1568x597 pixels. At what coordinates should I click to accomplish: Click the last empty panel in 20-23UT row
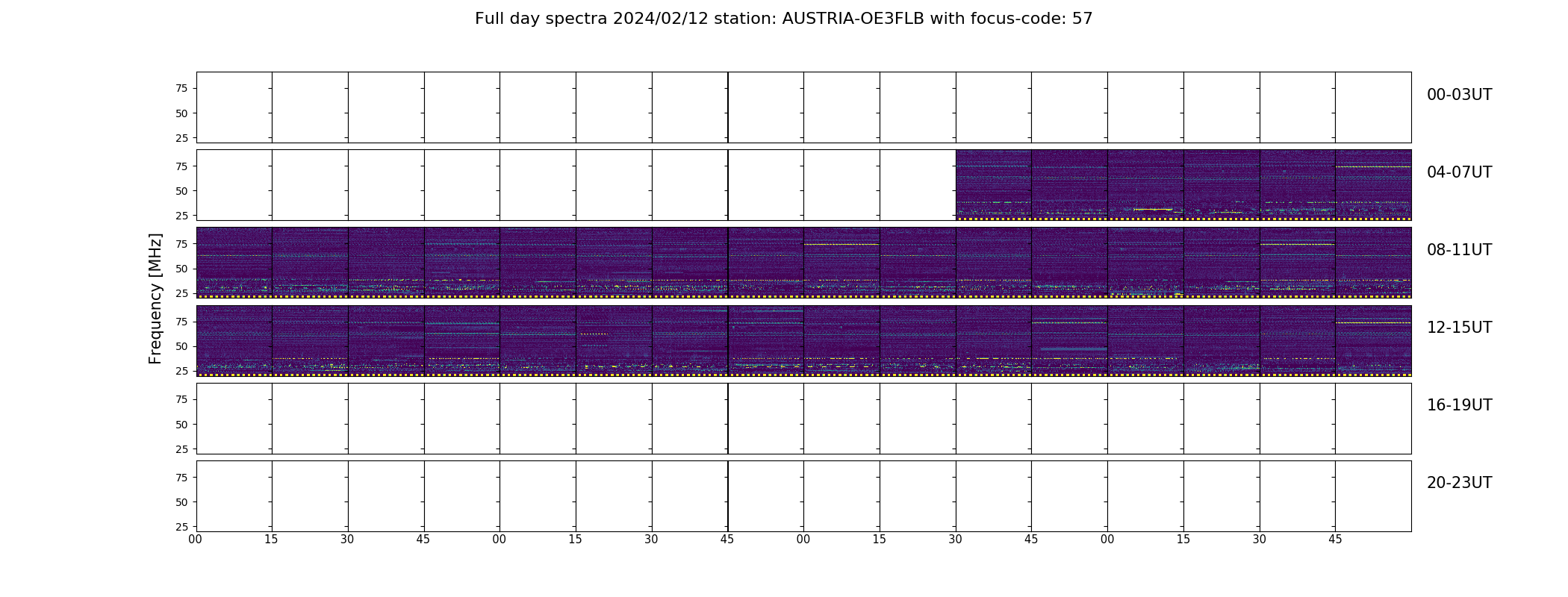coord(1373,496)
